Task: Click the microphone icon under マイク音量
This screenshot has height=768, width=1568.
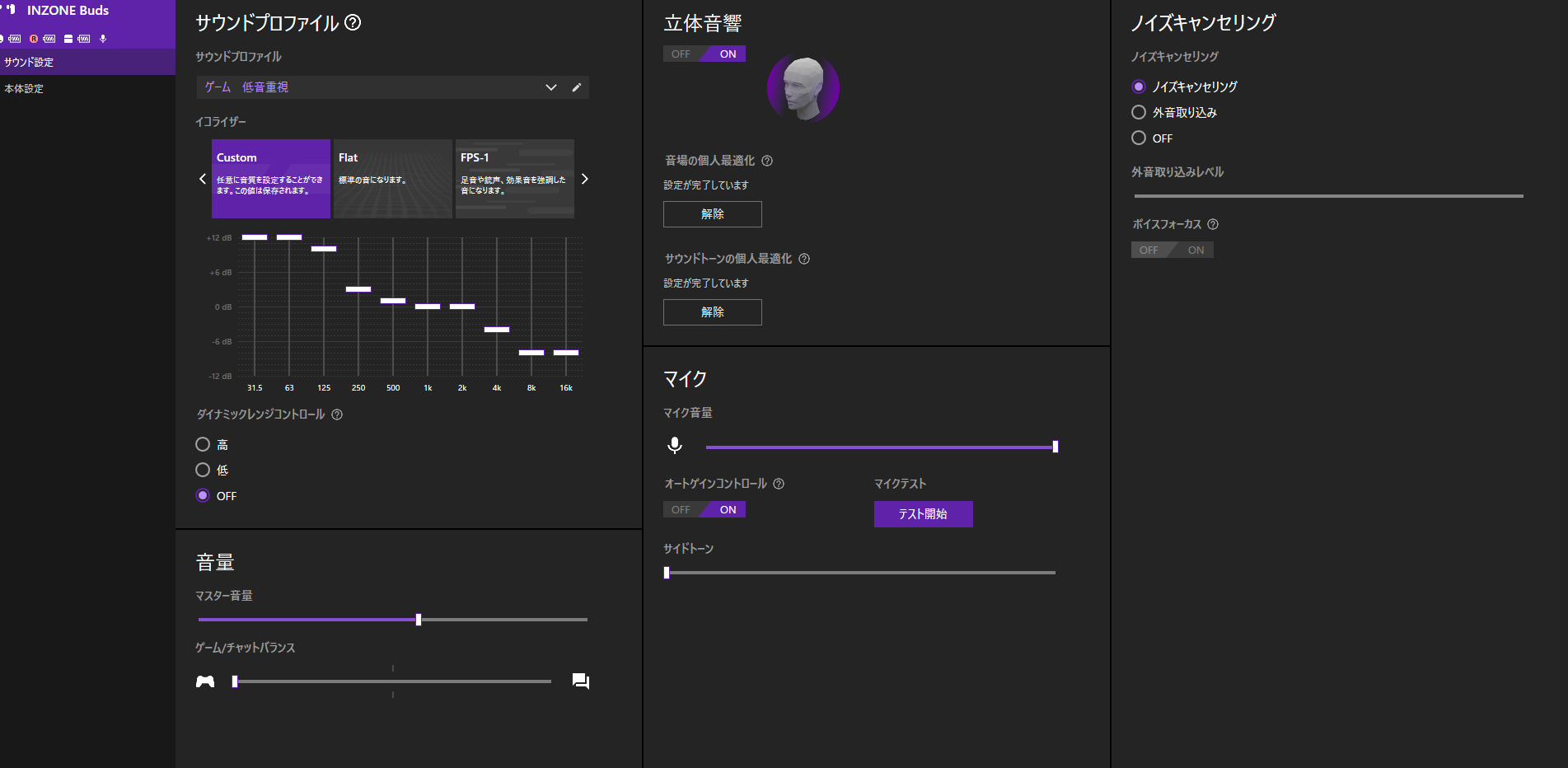Action: (675, 446)
